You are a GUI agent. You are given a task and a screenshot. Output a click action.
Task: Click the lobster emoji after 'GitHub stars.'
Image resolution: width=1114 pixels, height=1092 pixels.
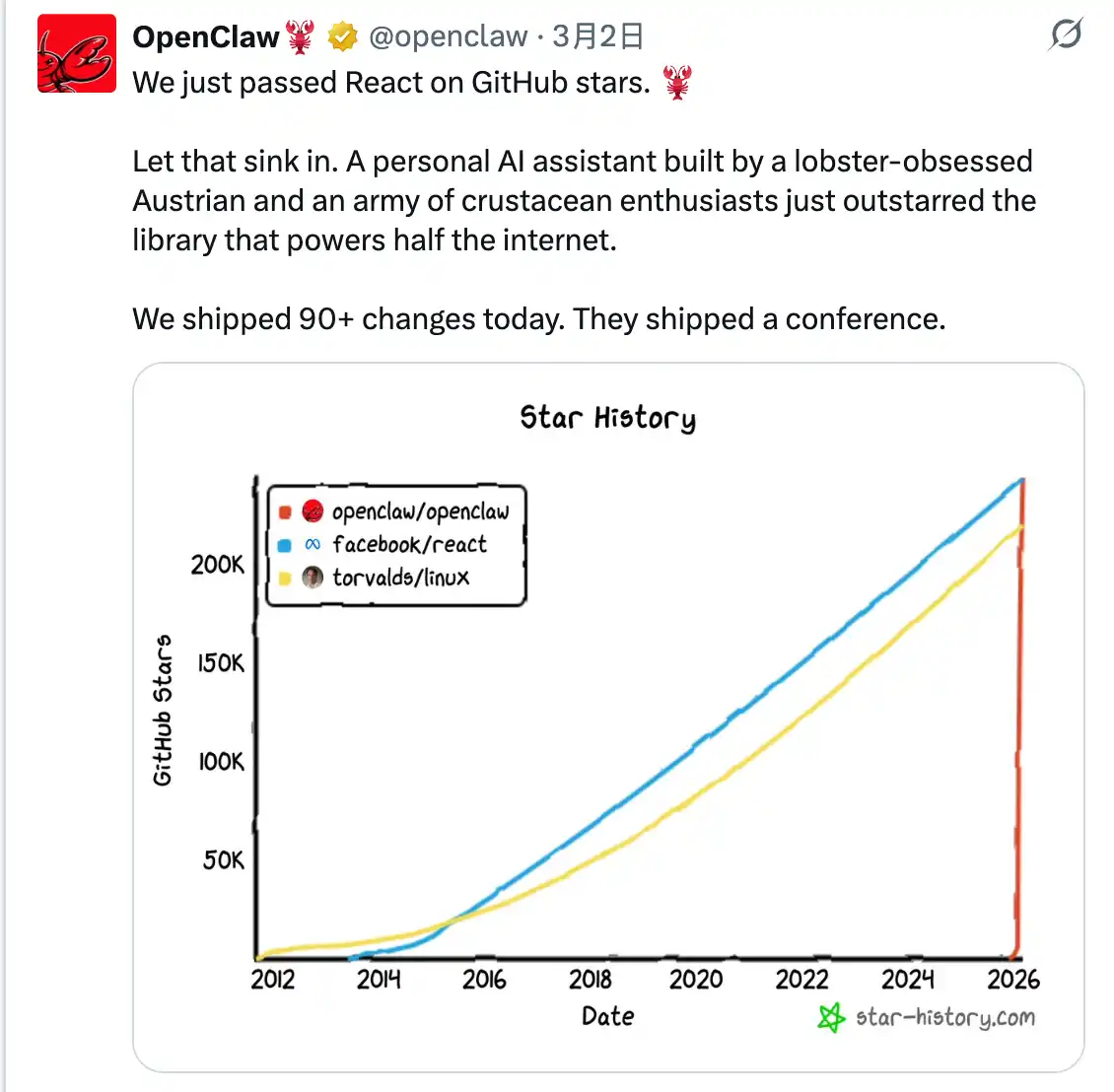[x=677, y=82]
